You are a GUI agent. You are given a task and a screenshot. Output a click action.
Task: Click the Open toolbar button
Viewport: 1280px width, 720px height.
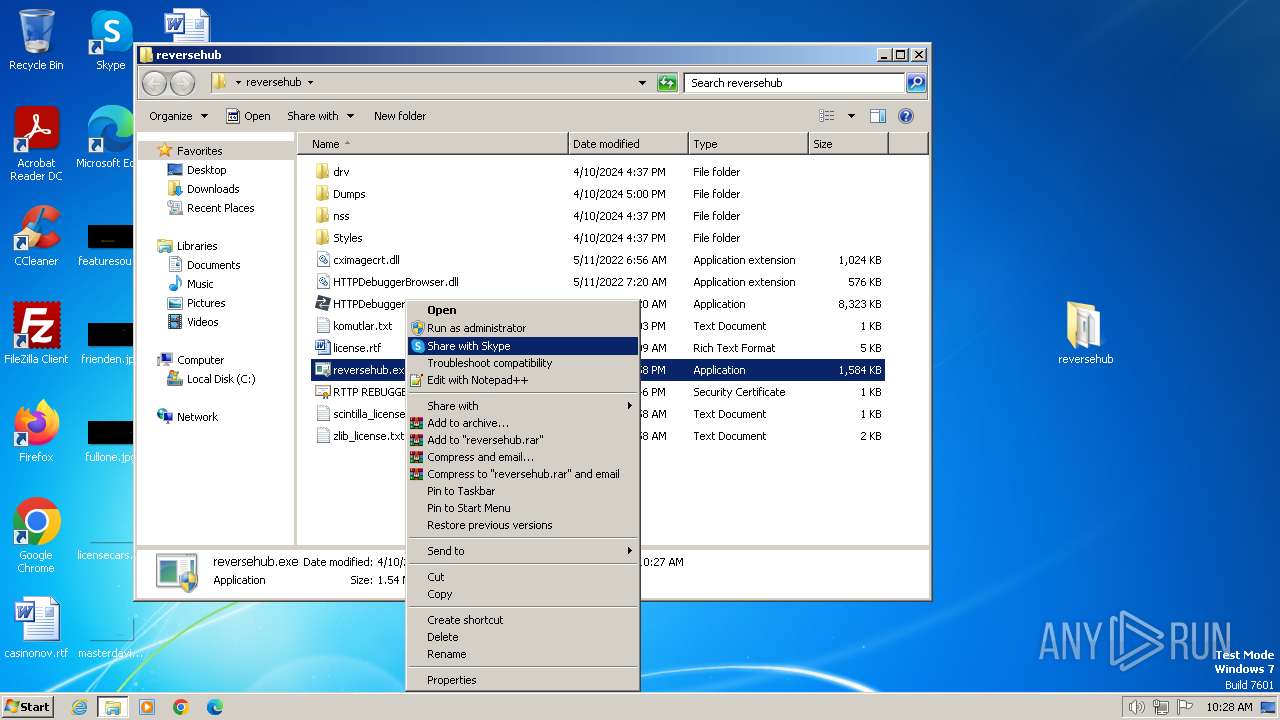point(248,116)
